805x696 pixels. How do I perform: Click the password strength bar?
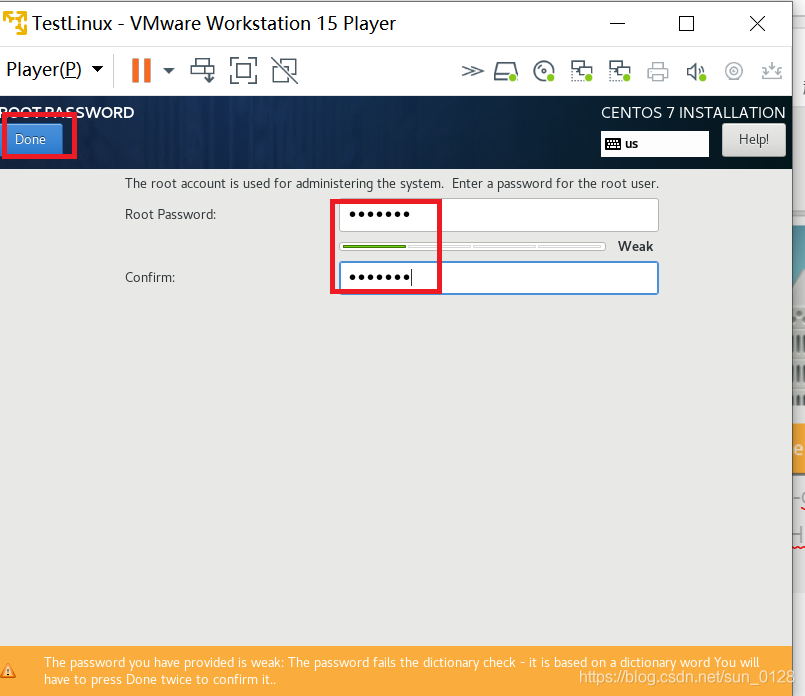472,247
